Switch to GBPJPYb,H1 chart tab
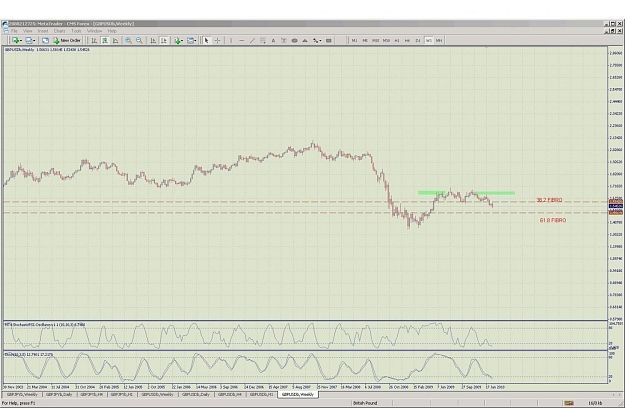This screenshot has width=625, height=408. 122,394
